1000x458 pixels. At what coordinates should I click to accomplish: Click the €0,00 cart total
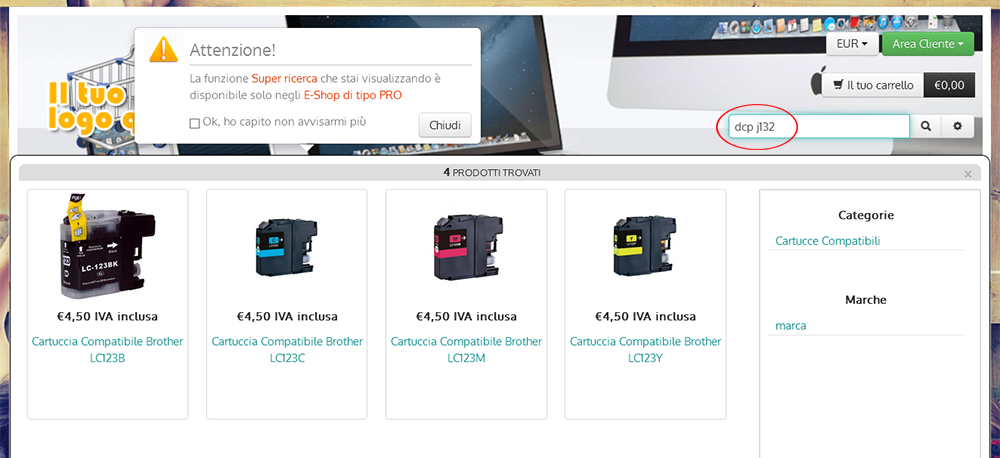pyautogui.click(x=949, y=85)
